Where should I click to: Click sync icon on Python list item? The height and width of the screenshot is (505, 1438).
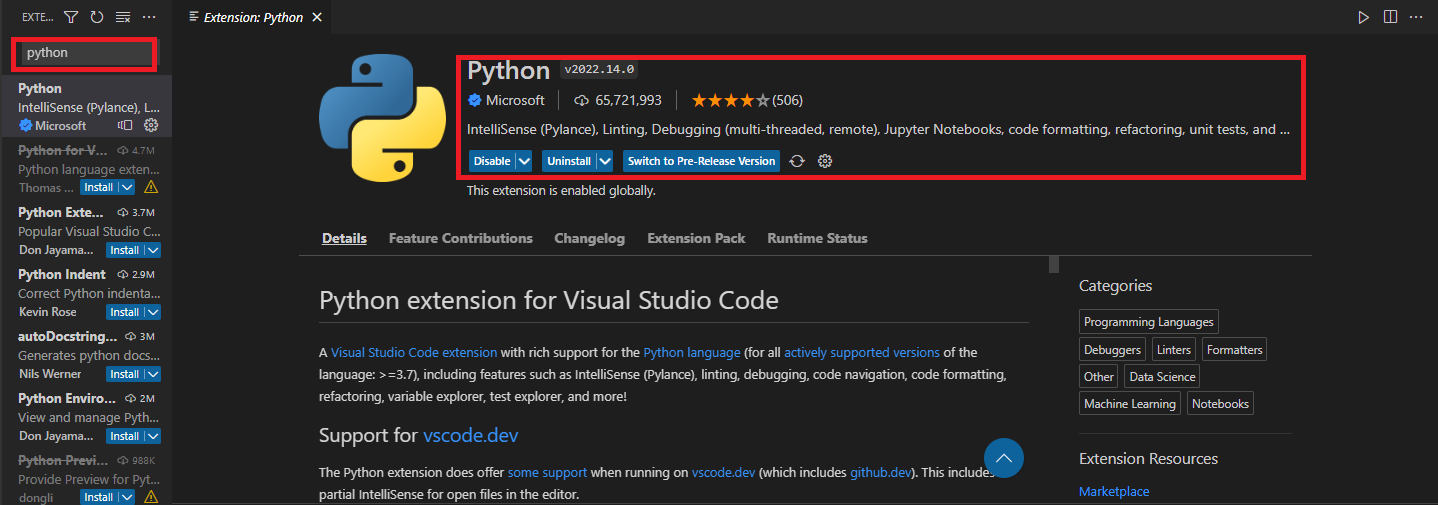click(x=125, y=125)
